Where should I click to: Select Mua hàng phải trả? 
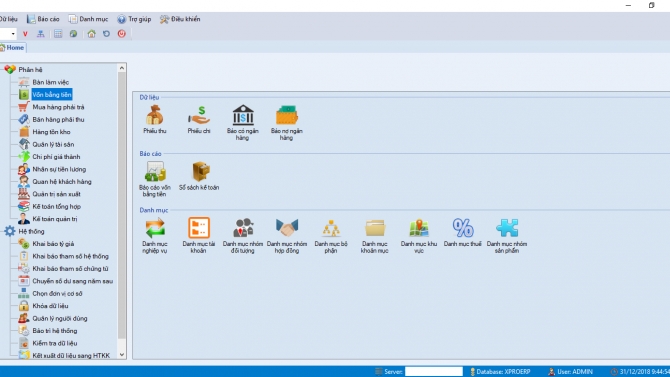[58, 107]
